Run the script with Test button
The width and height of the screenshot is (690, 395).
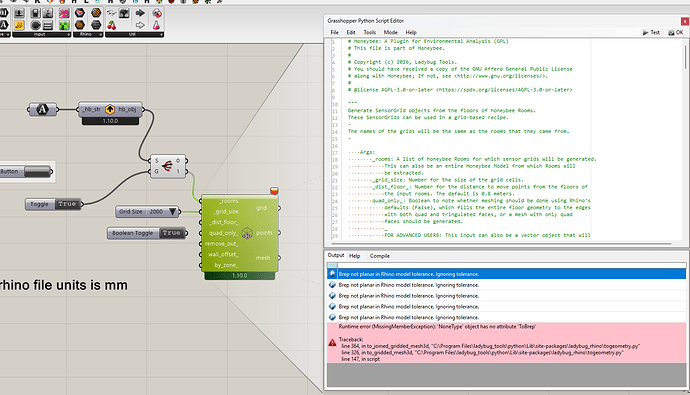coord(651,33)
